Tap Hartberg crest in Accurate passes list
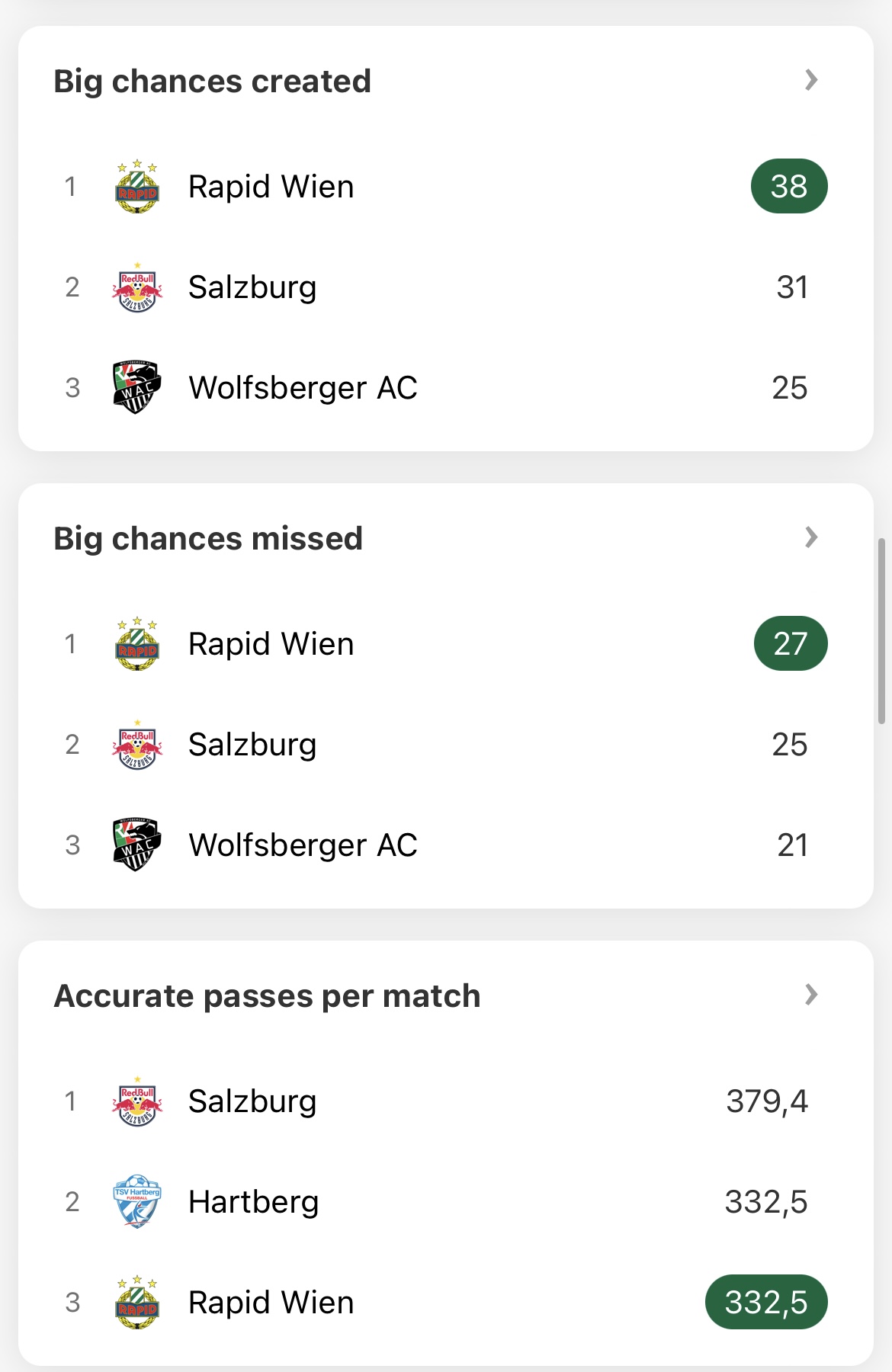Viewport: 892px width, 1372px height. [x=137, y=1201]
